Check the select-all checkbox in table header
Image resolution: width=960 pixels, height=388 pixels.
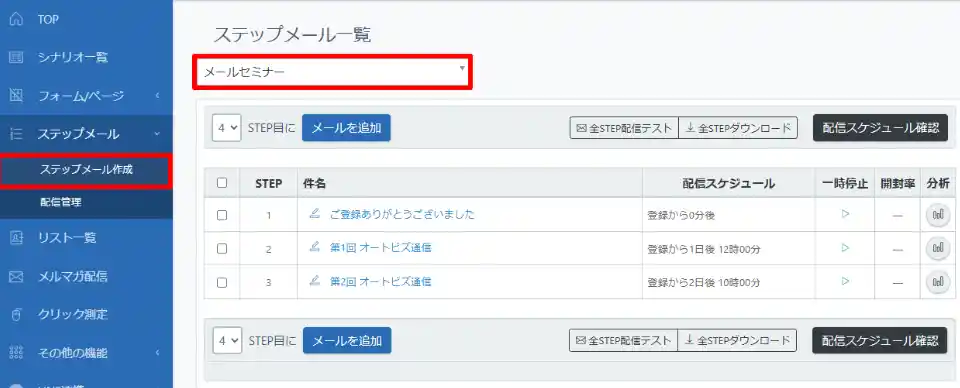click(222, 182)
